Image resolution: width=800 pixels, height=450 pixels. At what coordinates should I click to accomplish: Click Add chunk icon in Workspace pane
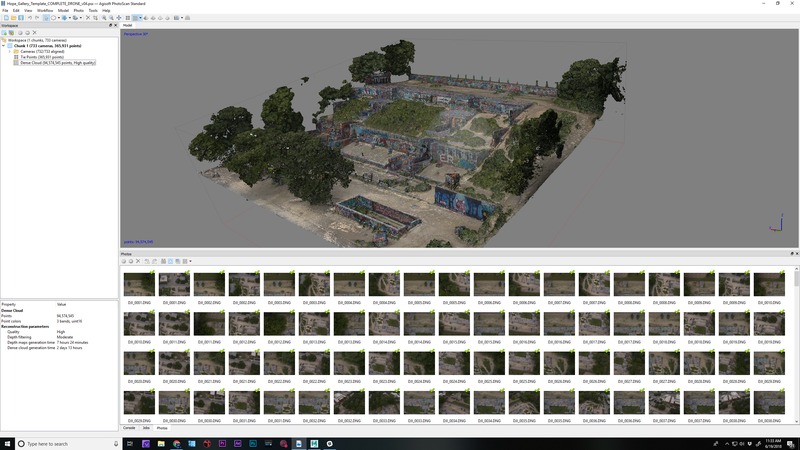(5, 32)
